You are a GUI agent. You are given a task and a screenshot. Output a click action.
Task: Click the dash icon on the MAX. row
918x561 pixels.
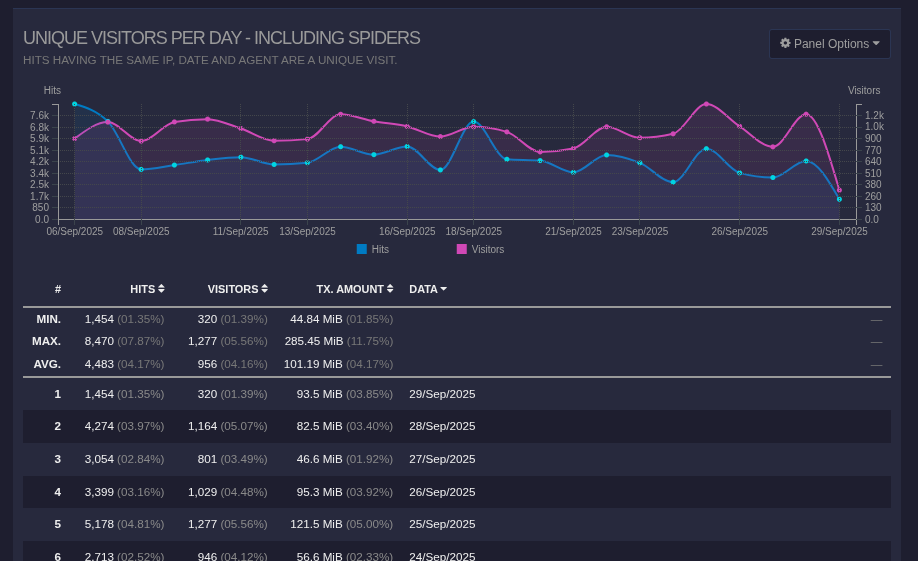point(876,341)
